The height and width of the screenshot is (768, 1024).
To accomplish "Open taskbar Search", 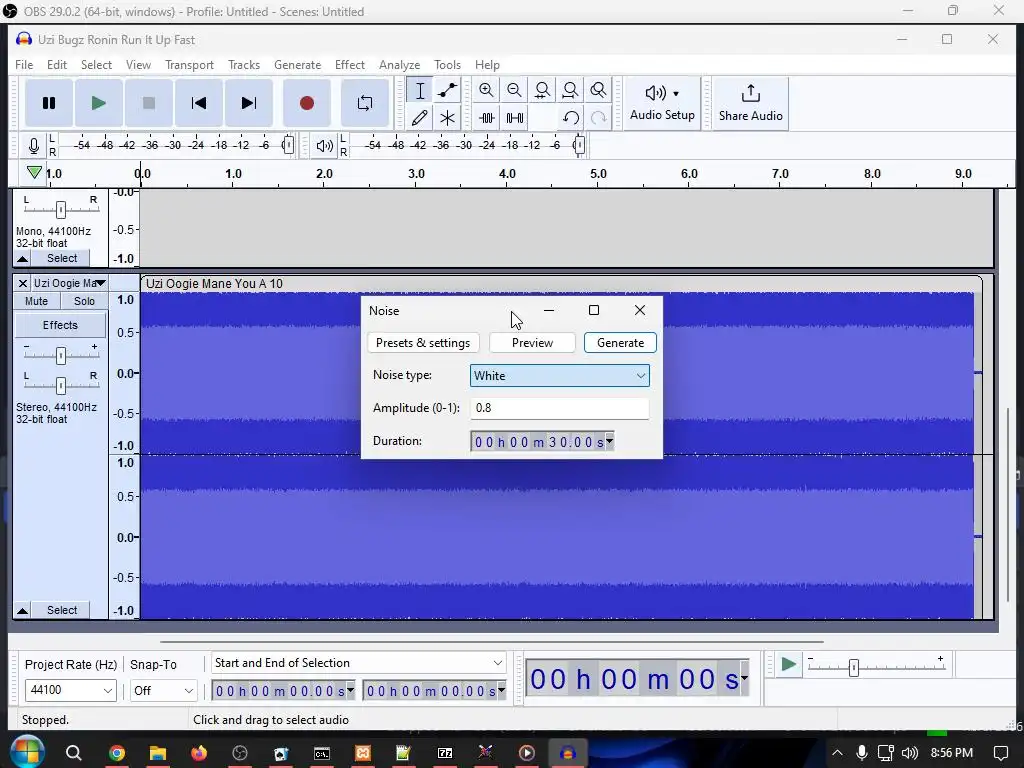I will tap(74, 753).
